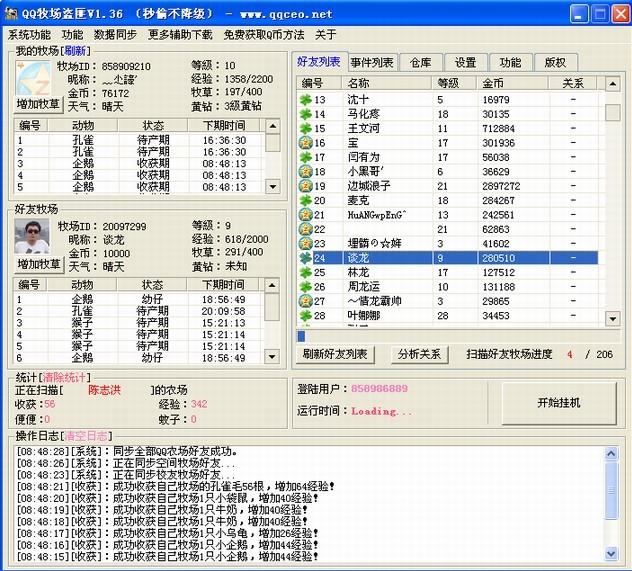Click friend ranch animal list scroll-down arrow

click(272, 356)
